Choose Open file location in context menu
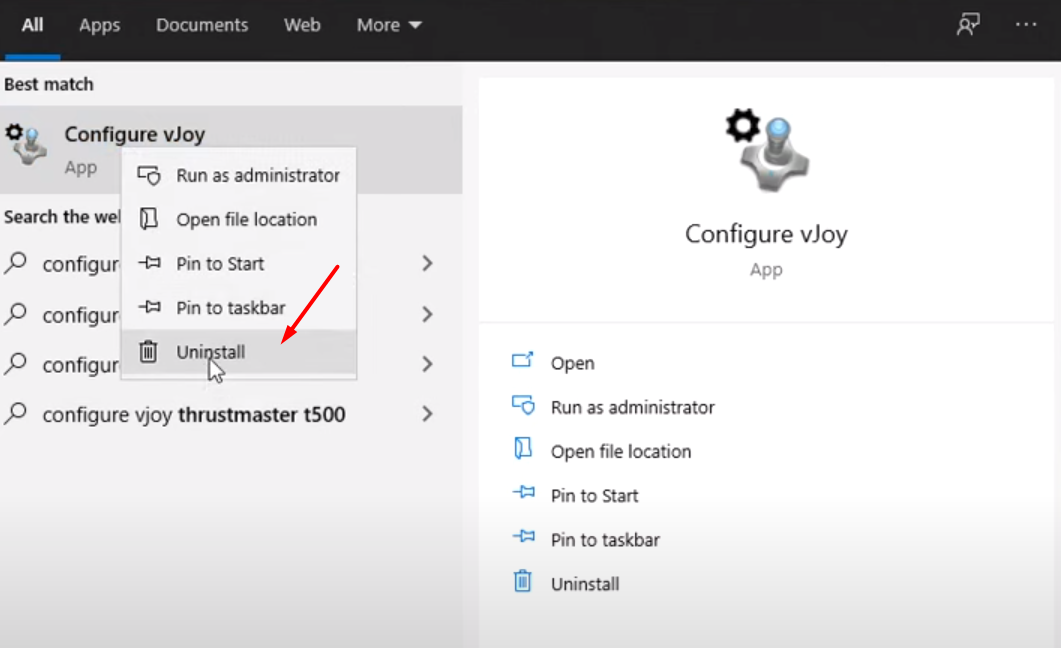1061x648 pixels. click(x=239, y=219)
